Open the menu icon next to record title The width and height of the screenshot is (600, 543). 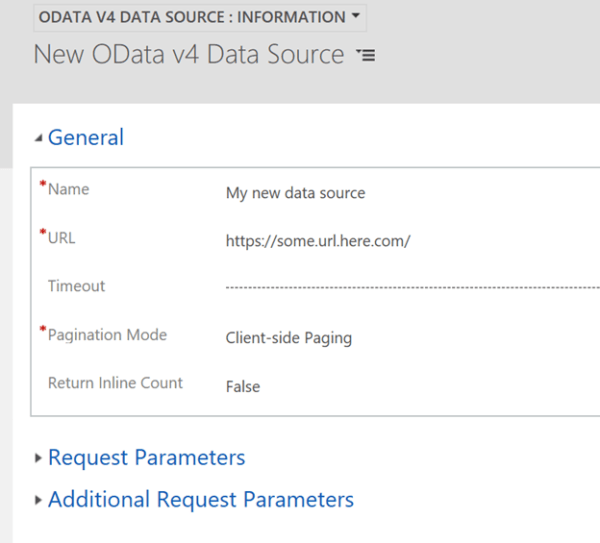coord(365,56)
